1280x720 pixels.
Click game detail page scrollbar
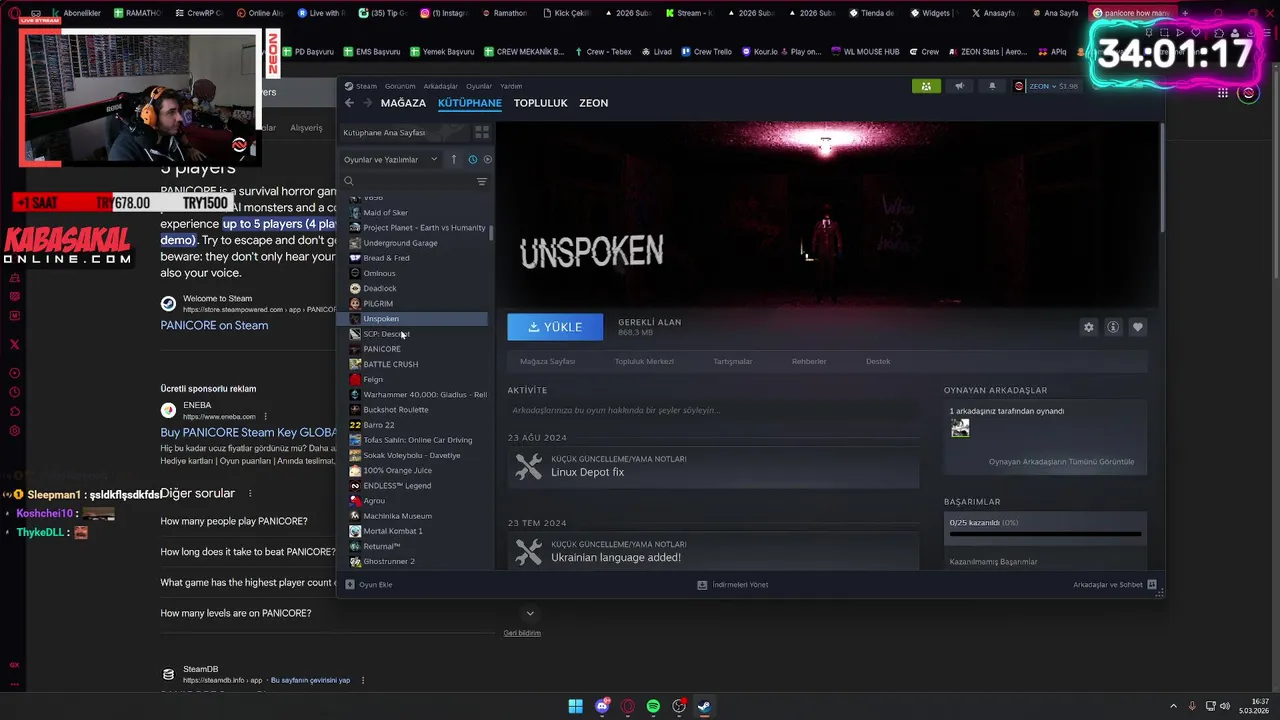pos(1161,178)
